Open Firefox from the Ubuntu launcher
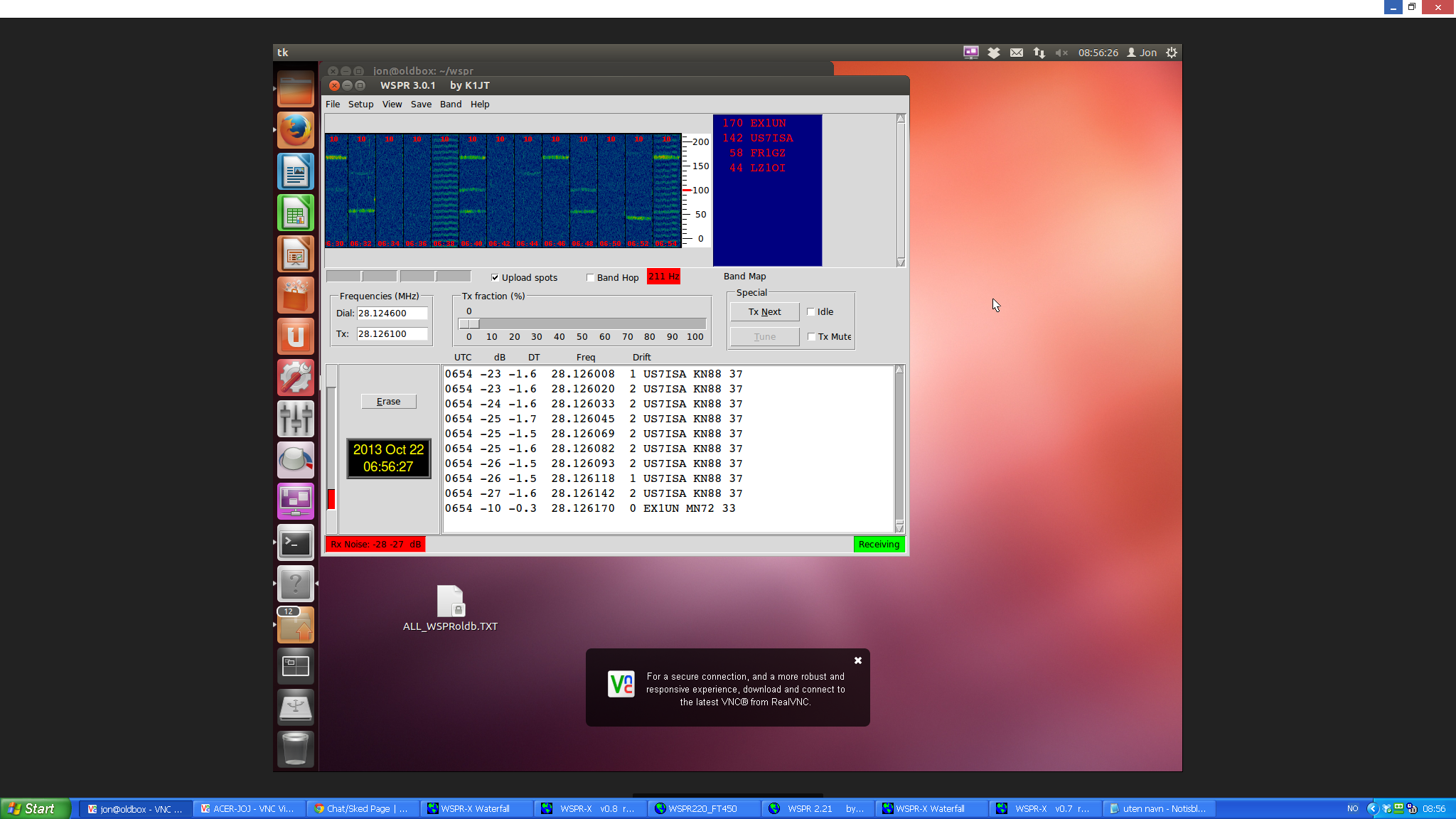 296,130
